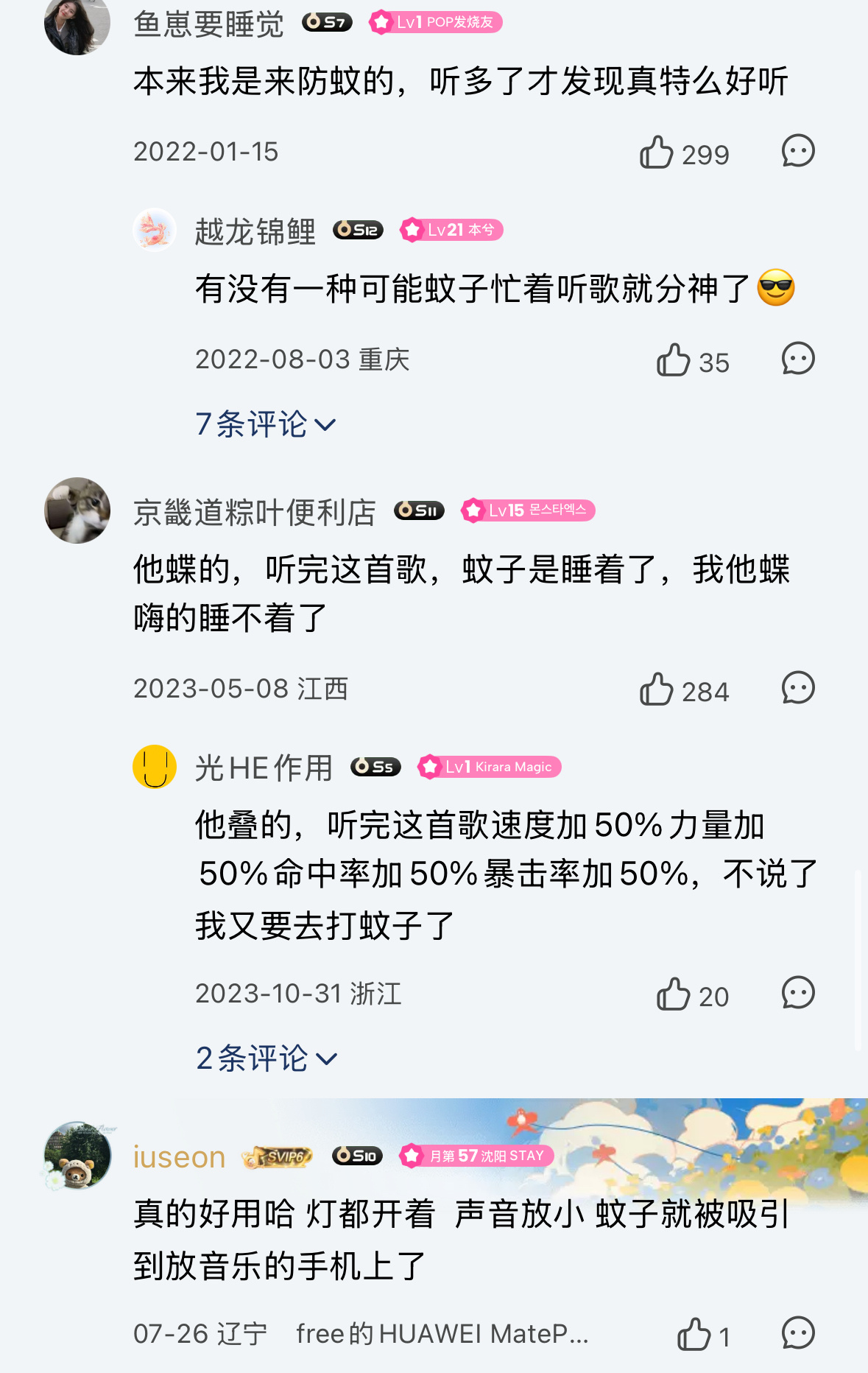868x1373 pixels.
Task: Reply to 鱼崽要睡觉's comment via bubble icon
Action: tap(798, 151)
